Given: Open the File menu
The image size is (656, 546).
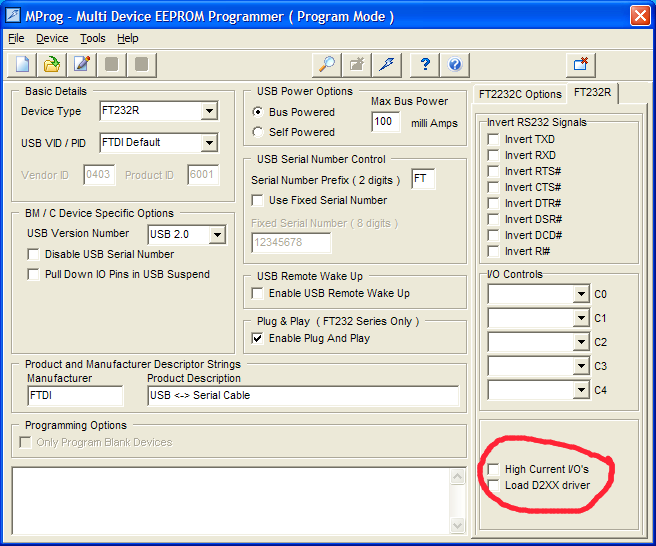Looking at the screenshot, I should [16, 38].
